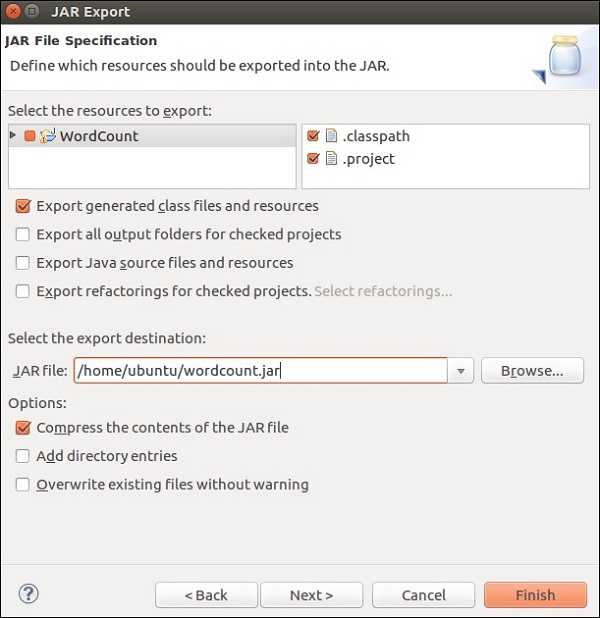
Task: Click the .classpath file icon
Action: (x=330, y=136)
